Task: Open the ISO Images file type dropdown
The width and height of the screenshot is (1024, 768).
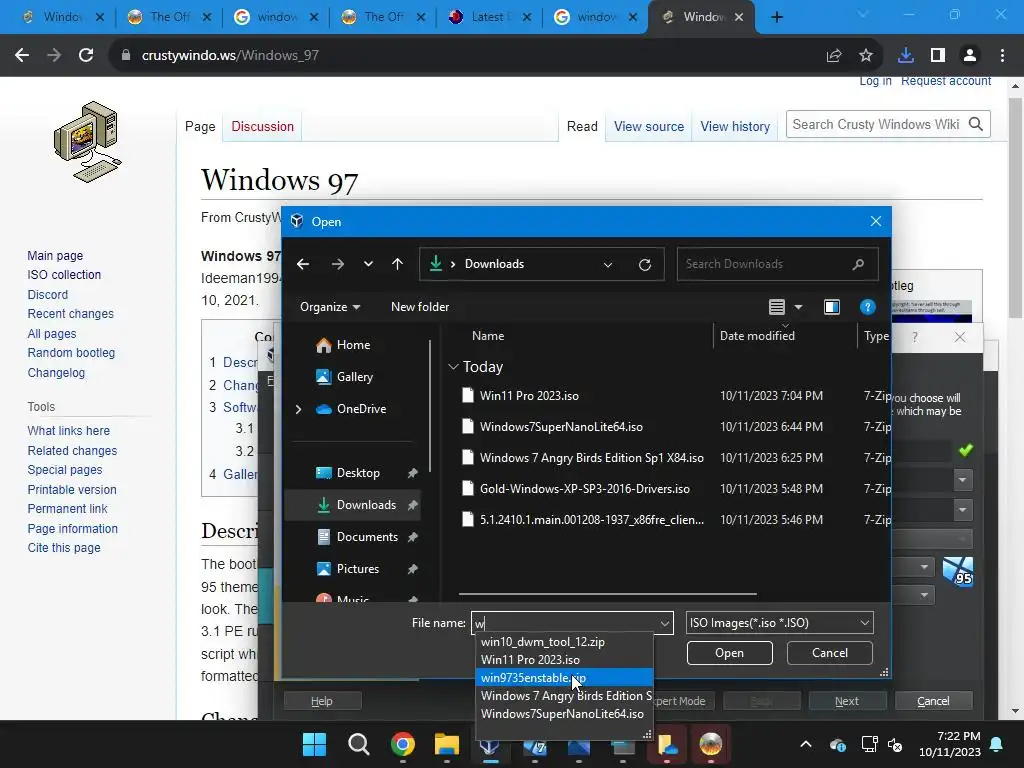Action: [779, 623]
